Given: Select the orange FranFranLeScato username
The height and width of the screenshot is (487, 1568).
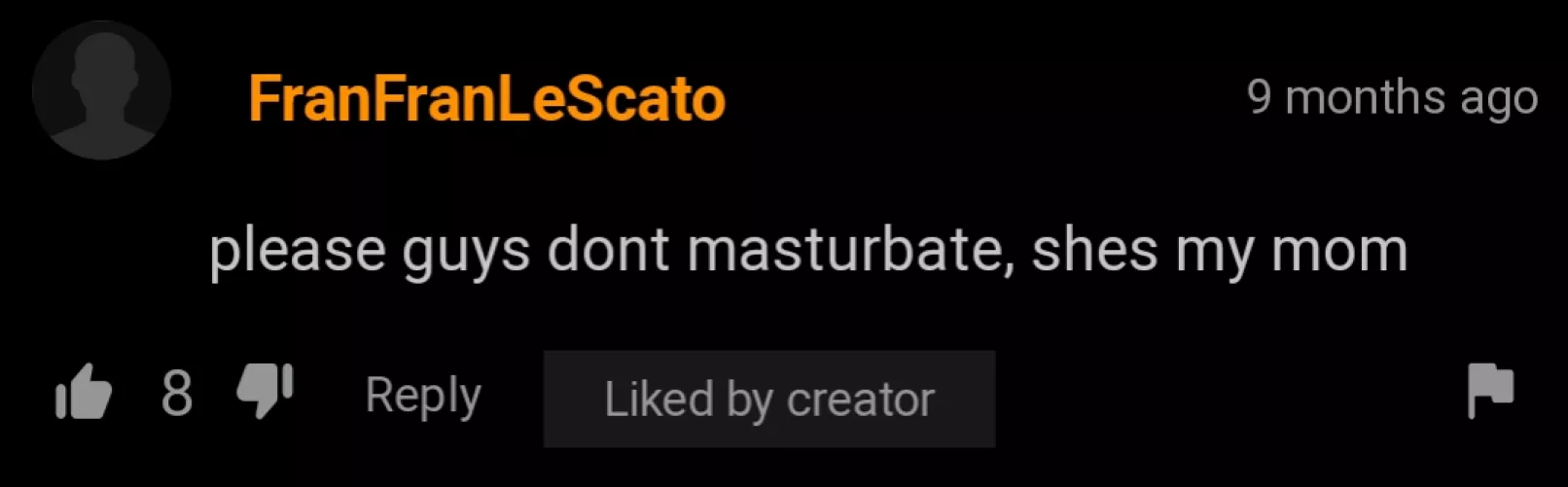Looking at the screenshot, I should tap(486, 98).
